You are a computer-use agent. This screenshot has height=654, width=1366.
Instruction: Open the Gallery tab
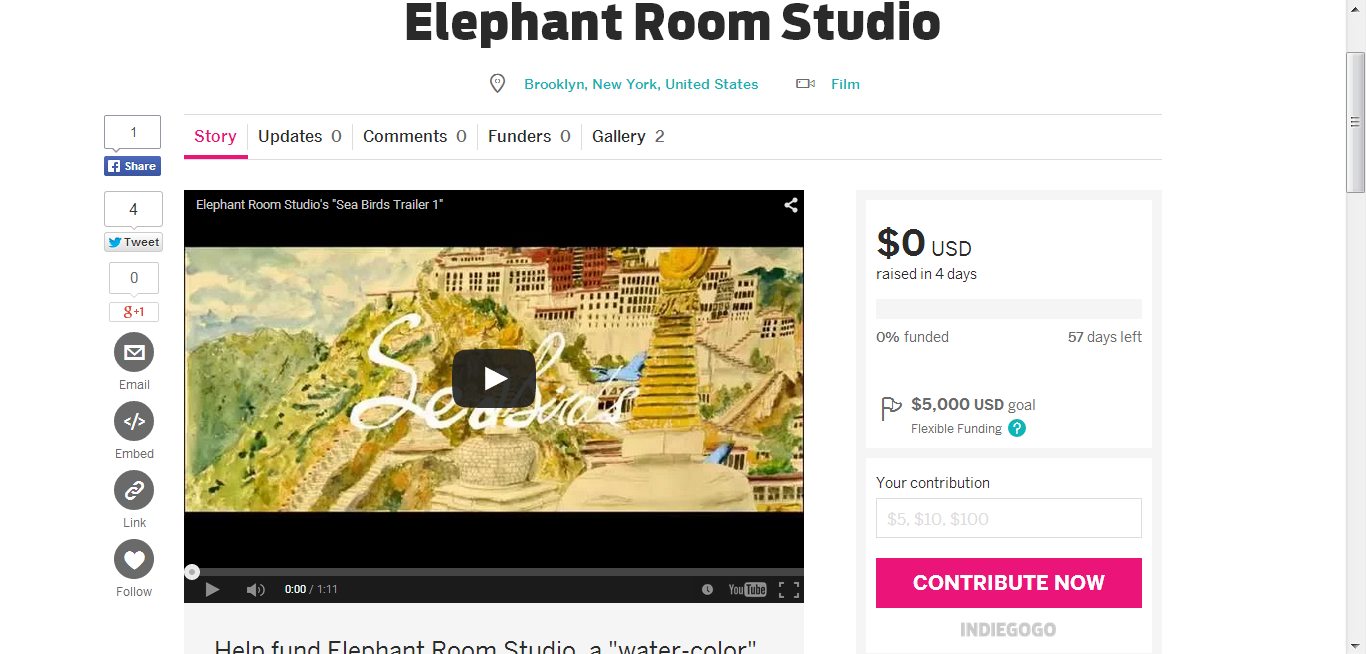(628, 136)
